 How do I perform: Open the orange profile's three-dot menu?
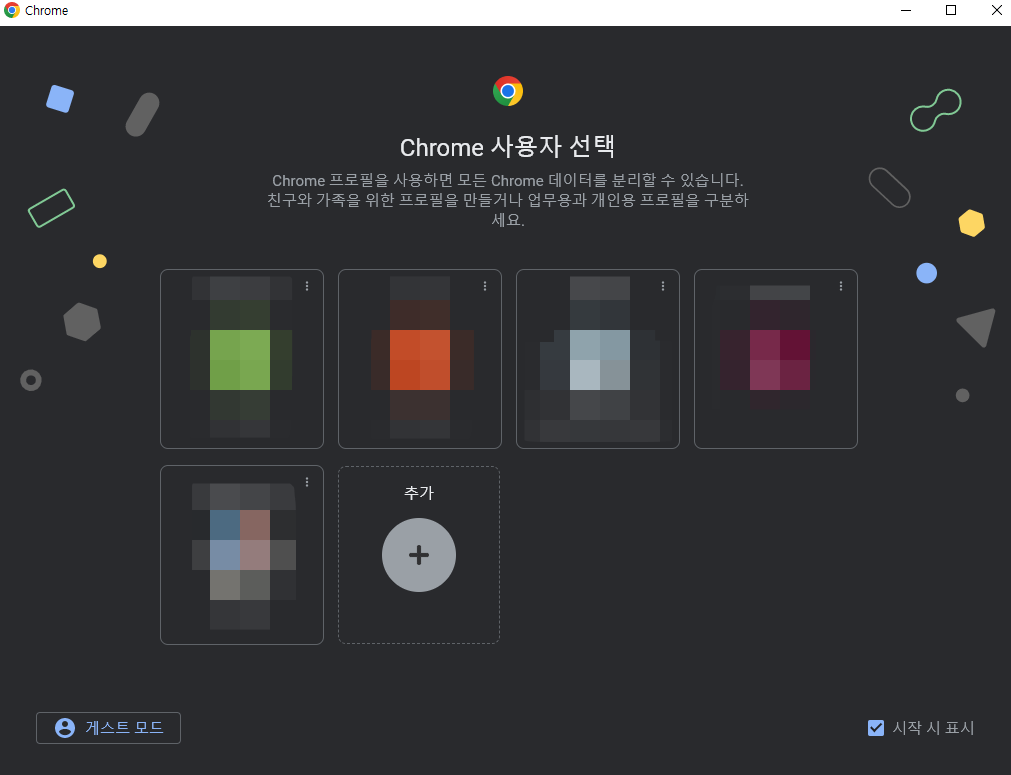[485, 285]
